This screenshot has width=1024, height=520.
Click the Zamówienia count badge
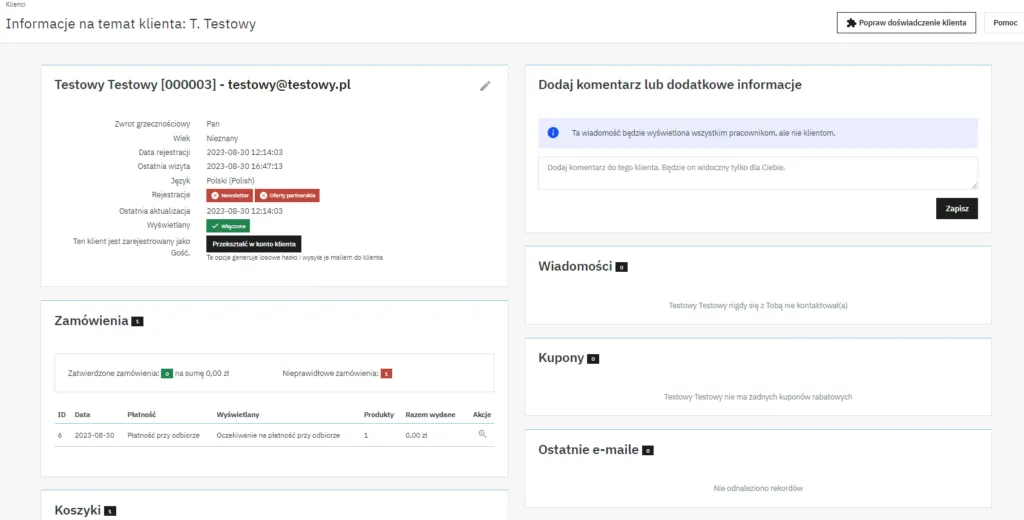(x=137, y=322)
